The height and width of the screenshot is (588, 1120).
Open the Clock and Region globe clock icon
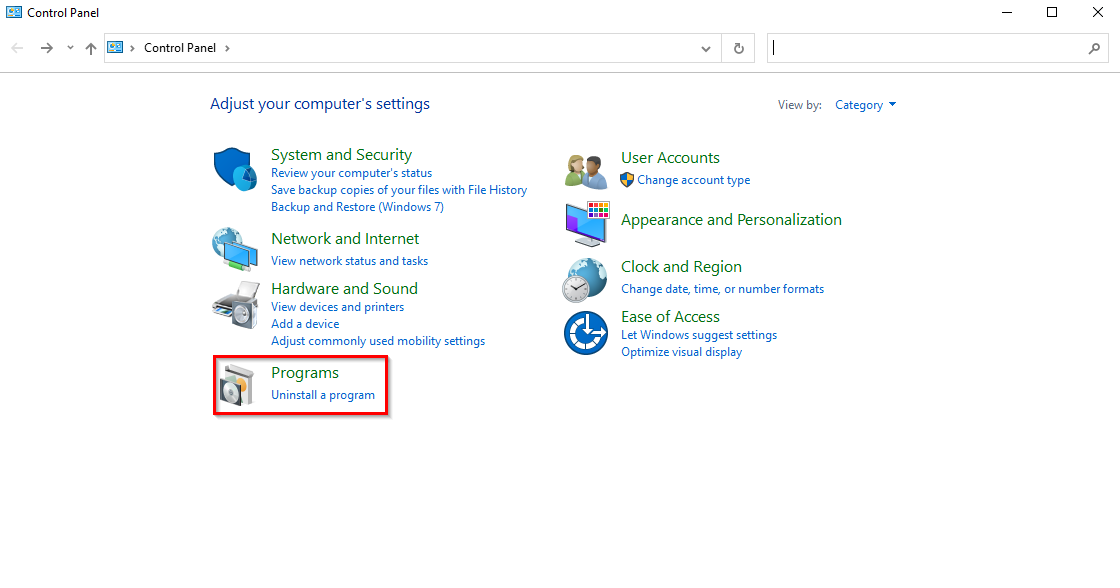(585, 280)
